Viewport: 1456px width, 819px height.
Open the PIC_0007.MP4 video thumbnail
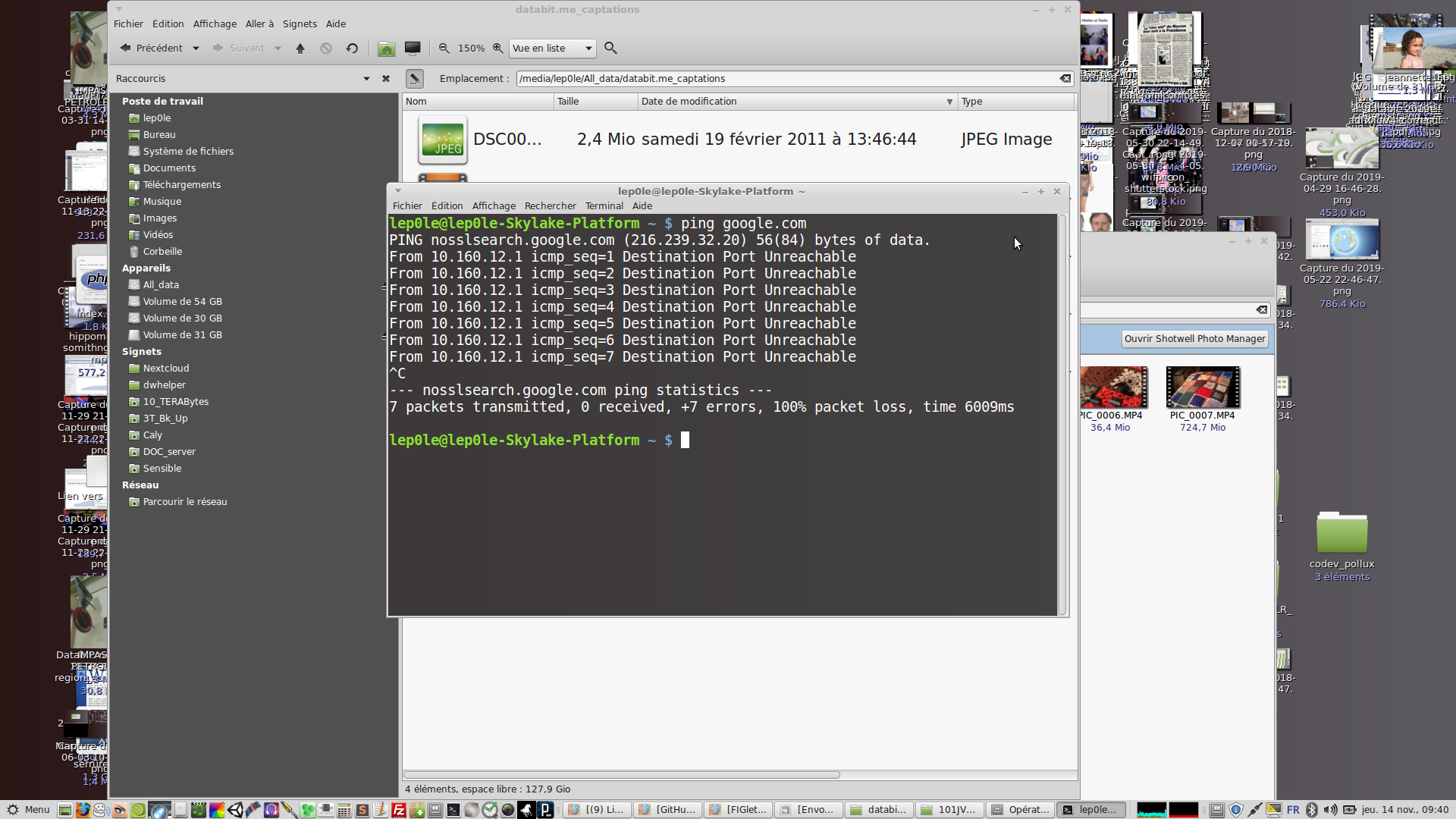1202,388
